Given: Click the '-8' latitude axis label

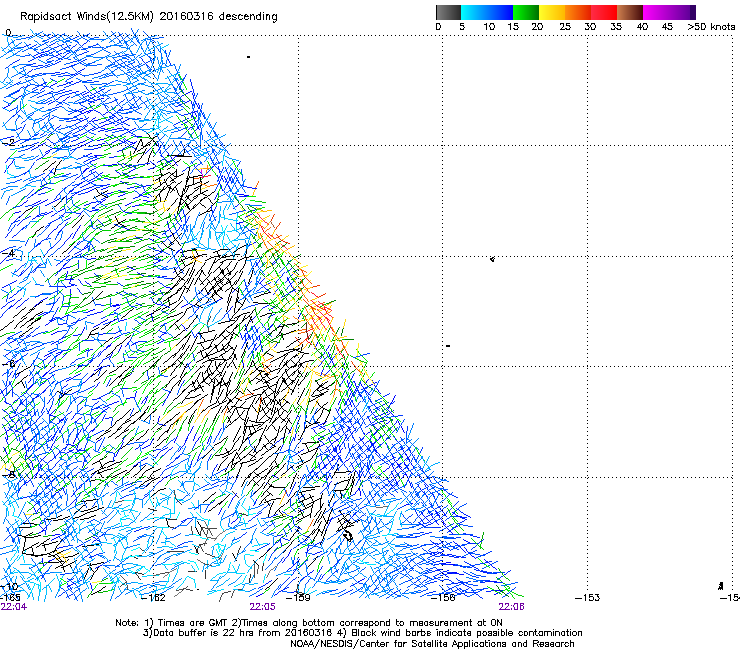Looking at the screenshot, I should pos(9,474).
